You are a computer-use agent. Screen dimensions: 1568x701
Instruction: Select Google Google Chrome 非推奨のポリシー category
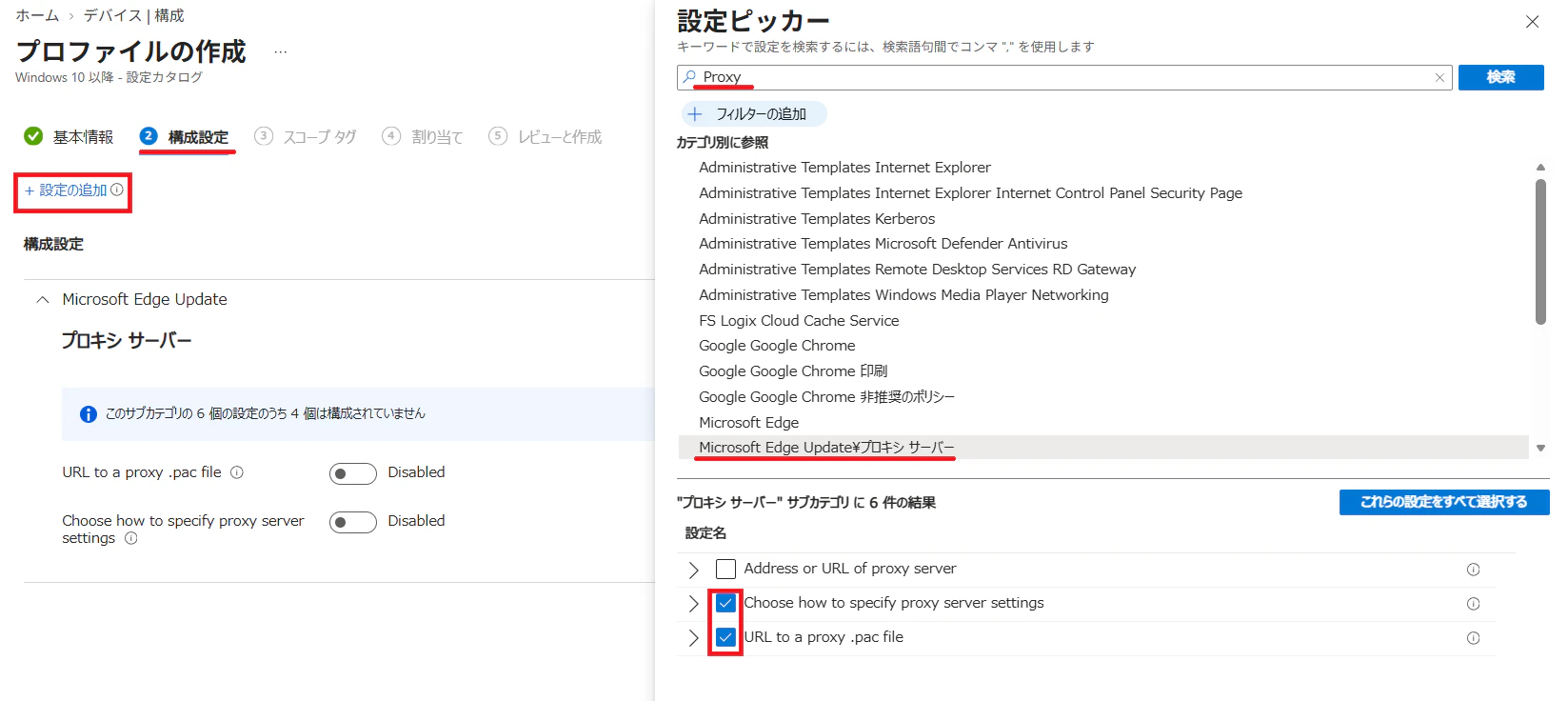pos(826,397)
